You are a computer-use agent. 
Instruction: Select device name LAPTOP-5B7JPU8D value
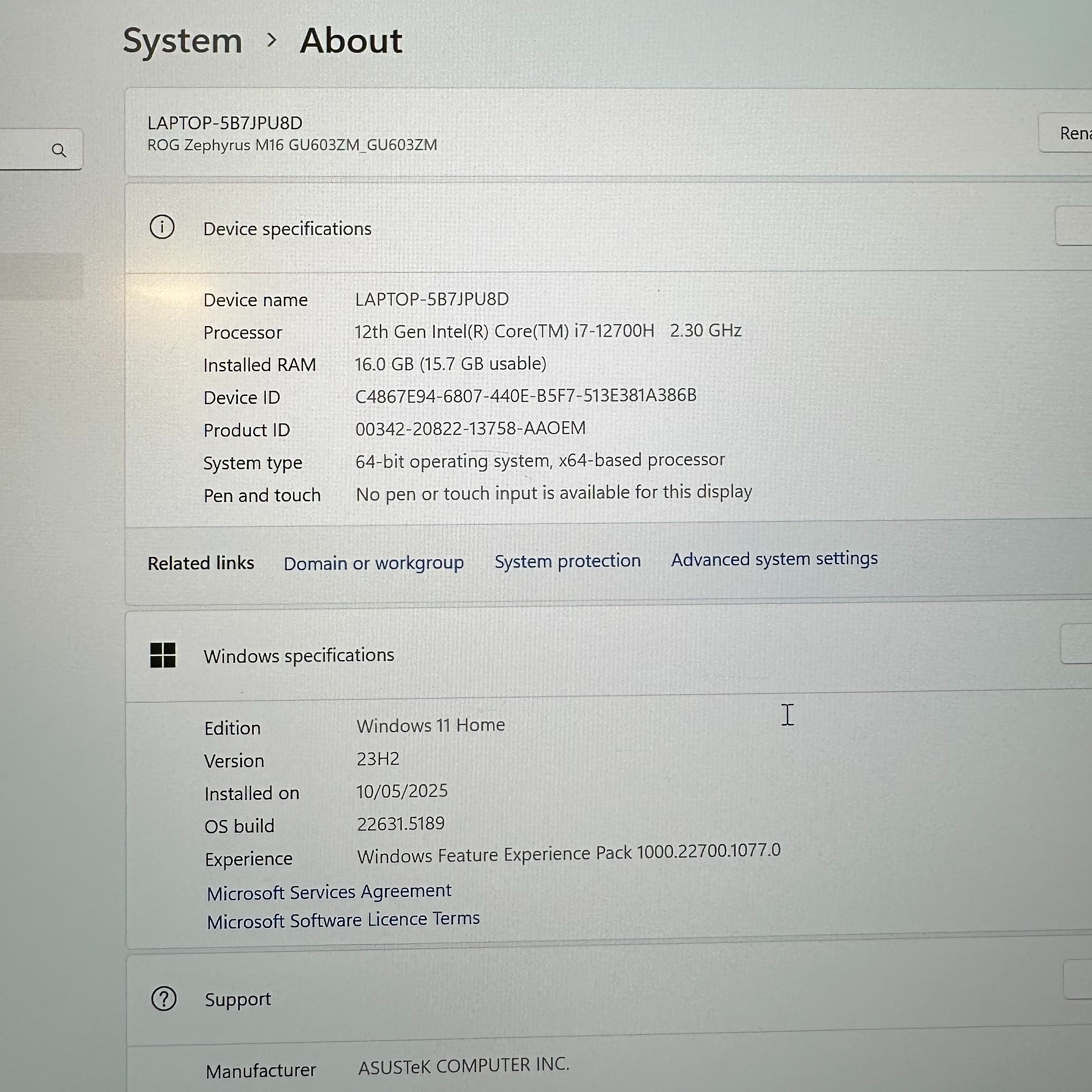coord(432,299)
